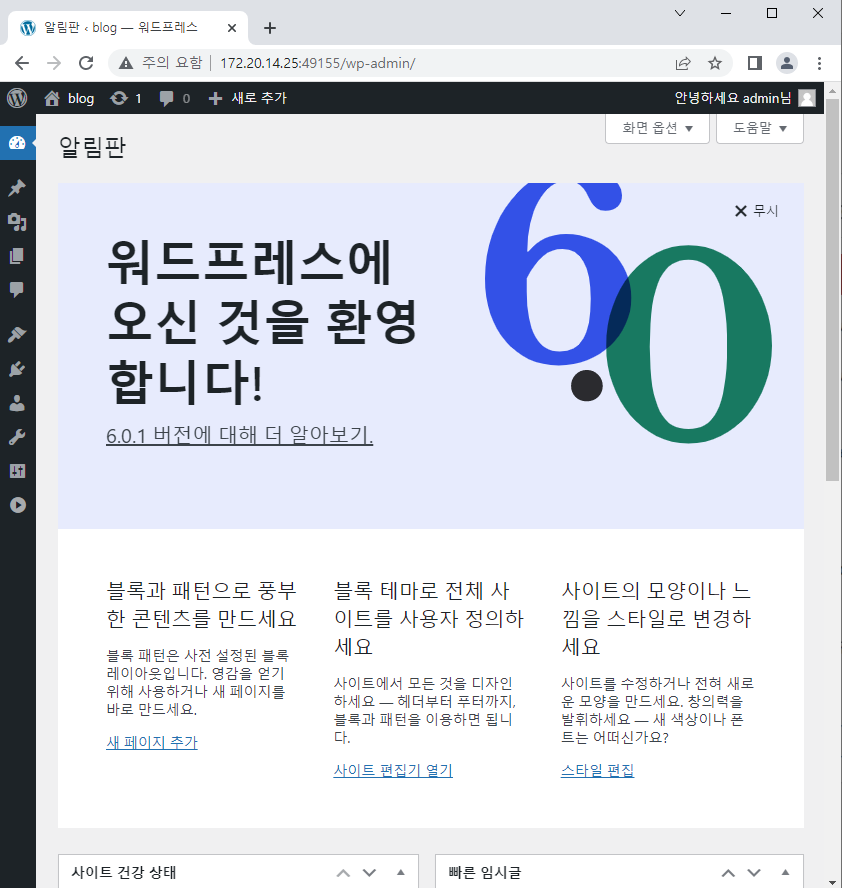Open comments bubble in admin bar

coord(174,98)
